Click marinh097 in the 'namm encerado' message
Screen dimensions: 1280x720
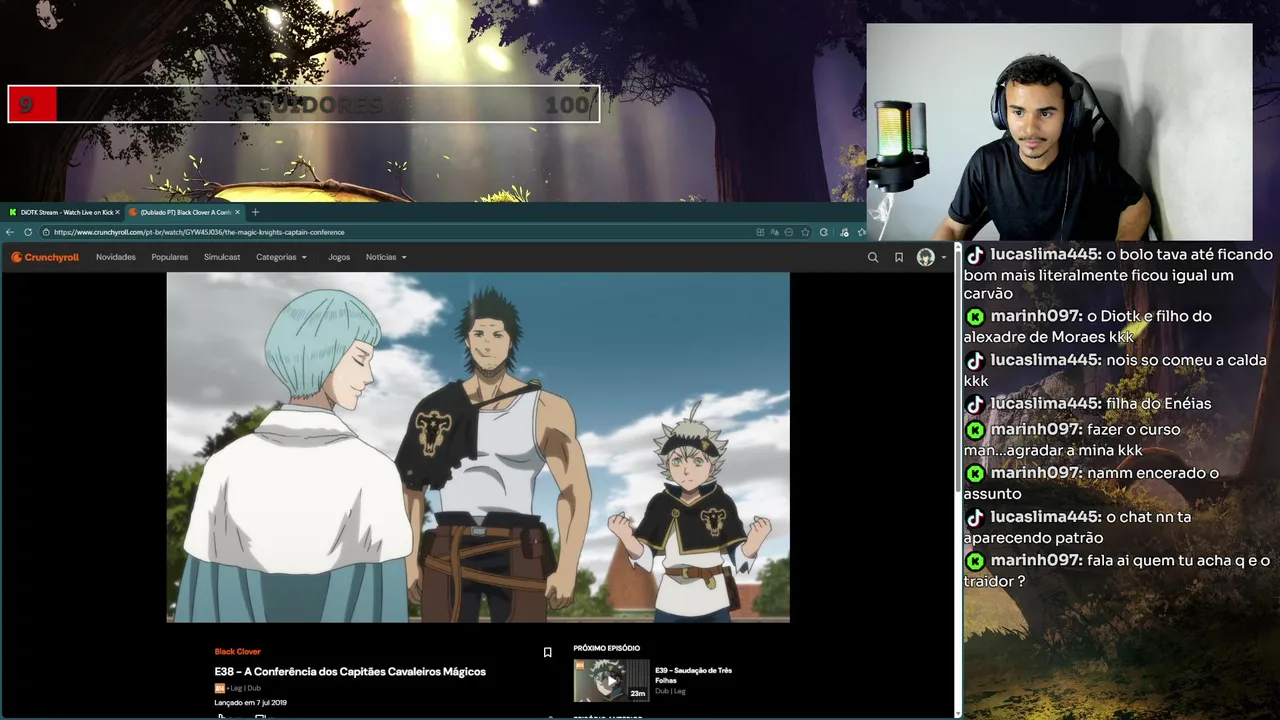click(x=1037, y=473)
